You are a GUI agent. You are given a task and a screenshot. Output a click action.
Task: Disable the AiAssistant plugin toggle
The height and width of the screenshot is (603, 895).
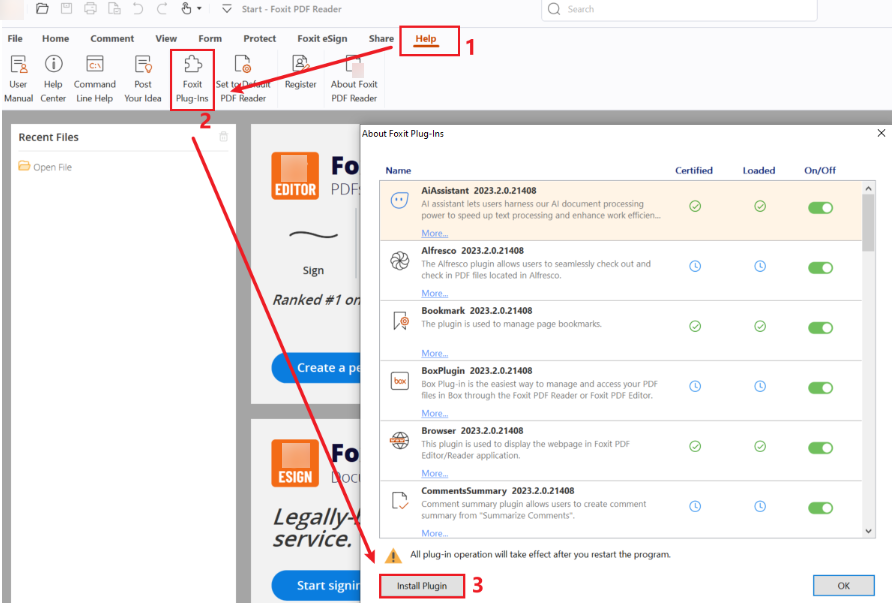coord(820,208)
